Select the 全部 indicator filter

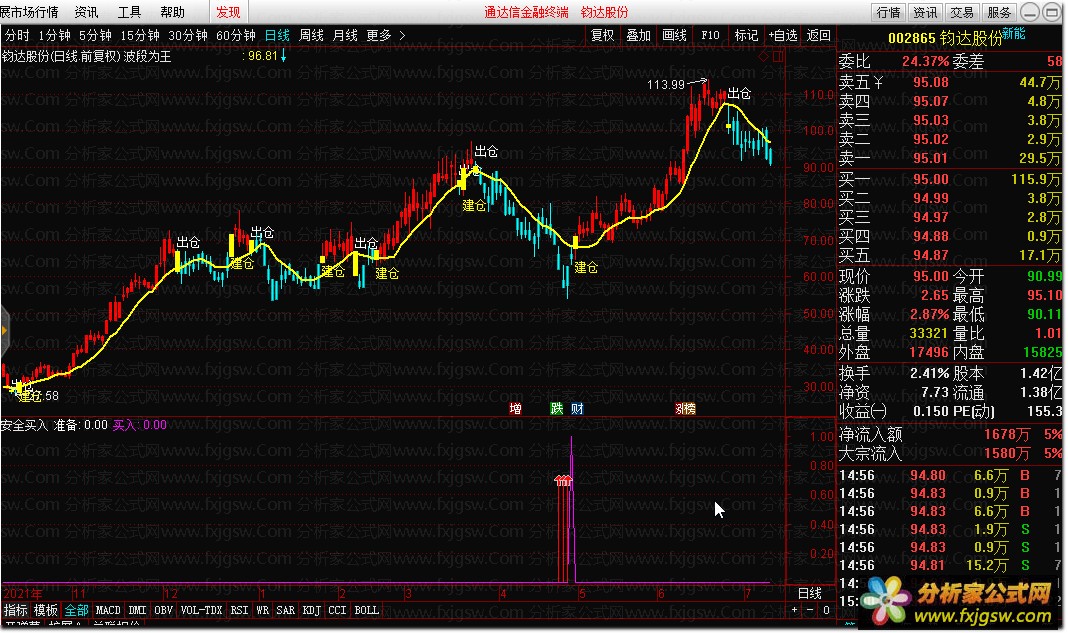pos(76,610)
